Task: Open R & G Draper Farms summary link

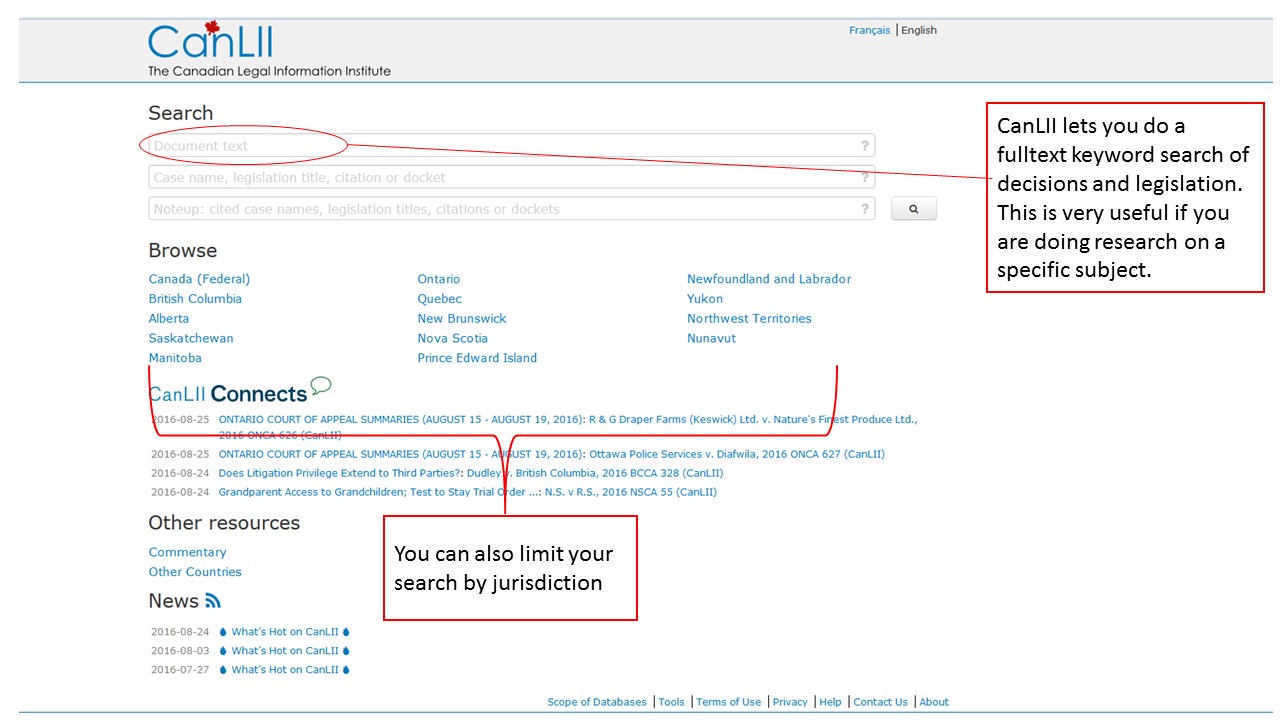Action: coord(568,428)
